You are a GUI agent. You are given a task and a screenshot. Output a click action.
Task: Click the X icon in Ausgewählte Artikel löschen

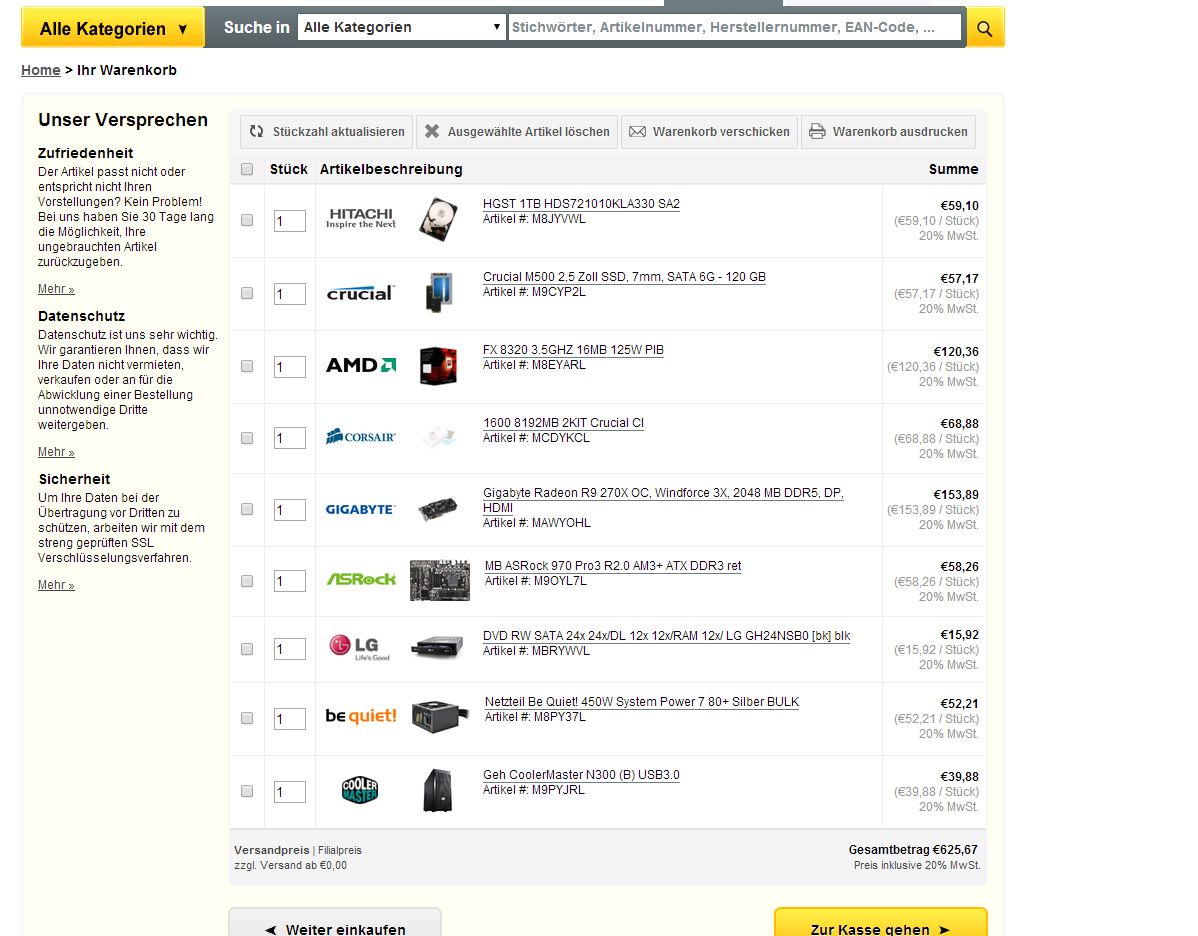pos(432,131)
